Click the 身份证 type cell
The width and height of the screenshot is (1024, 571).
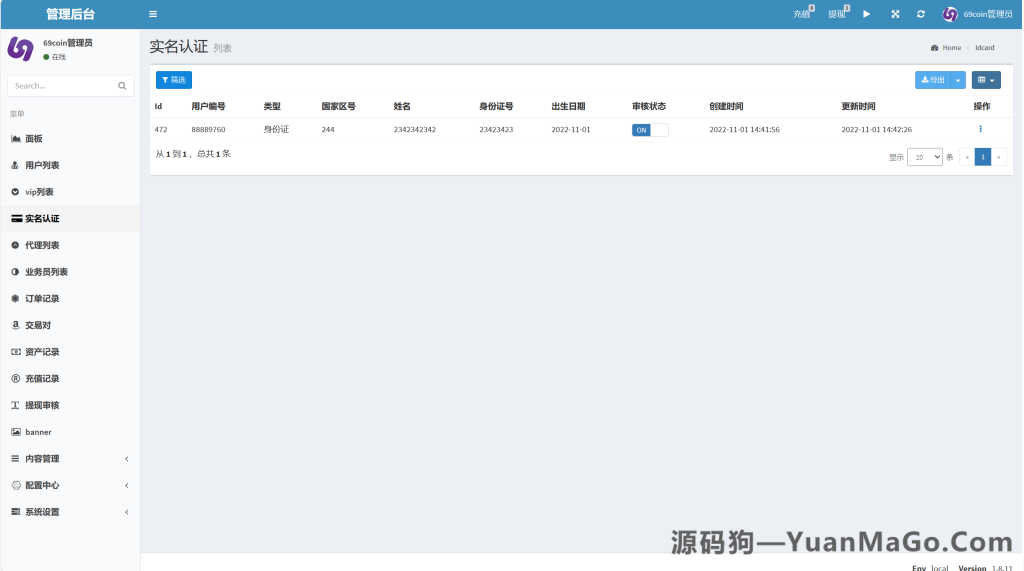276,129
